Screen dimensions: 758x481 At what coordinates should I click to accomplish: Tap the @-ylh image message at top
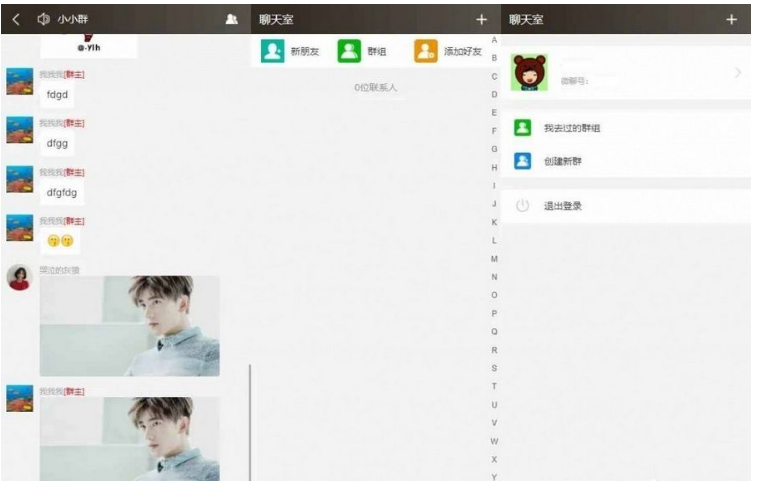89,46
